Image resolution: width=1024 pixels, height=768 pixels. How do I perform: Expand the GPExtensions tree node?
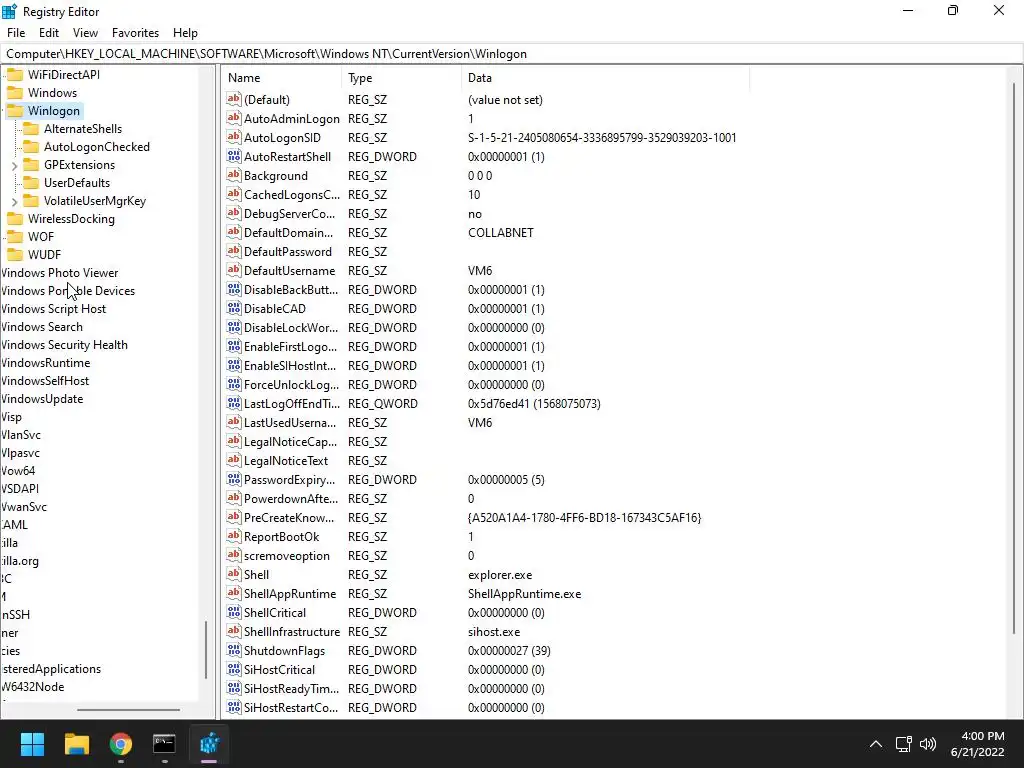pos(14,166)
